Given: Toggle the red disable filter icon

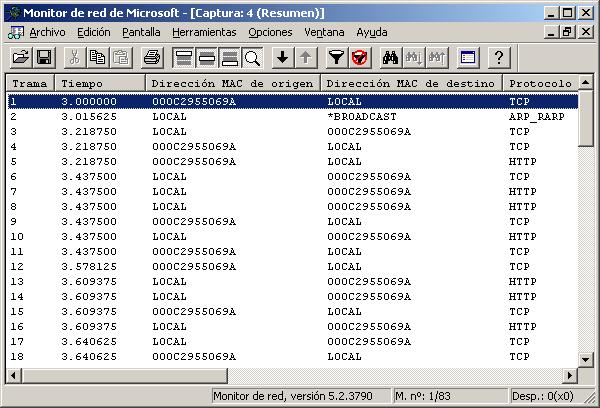Looking at the screenshot, I should [x=359, y=57].
